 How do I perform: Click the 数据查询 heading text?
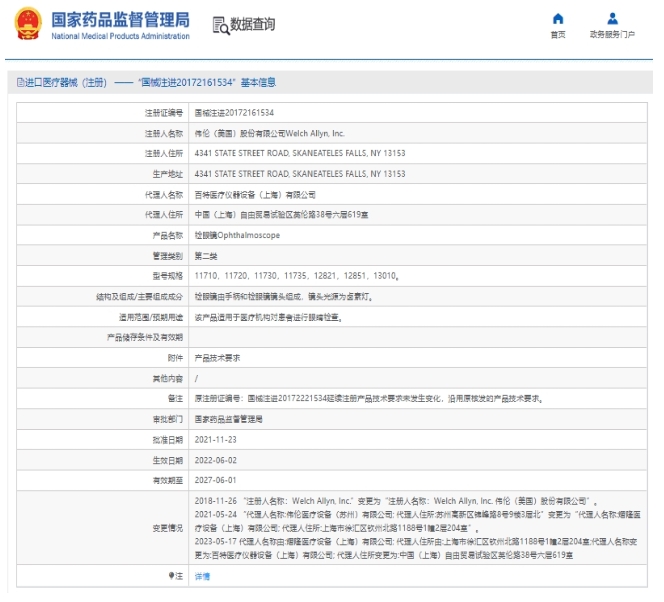coord(252,25)
